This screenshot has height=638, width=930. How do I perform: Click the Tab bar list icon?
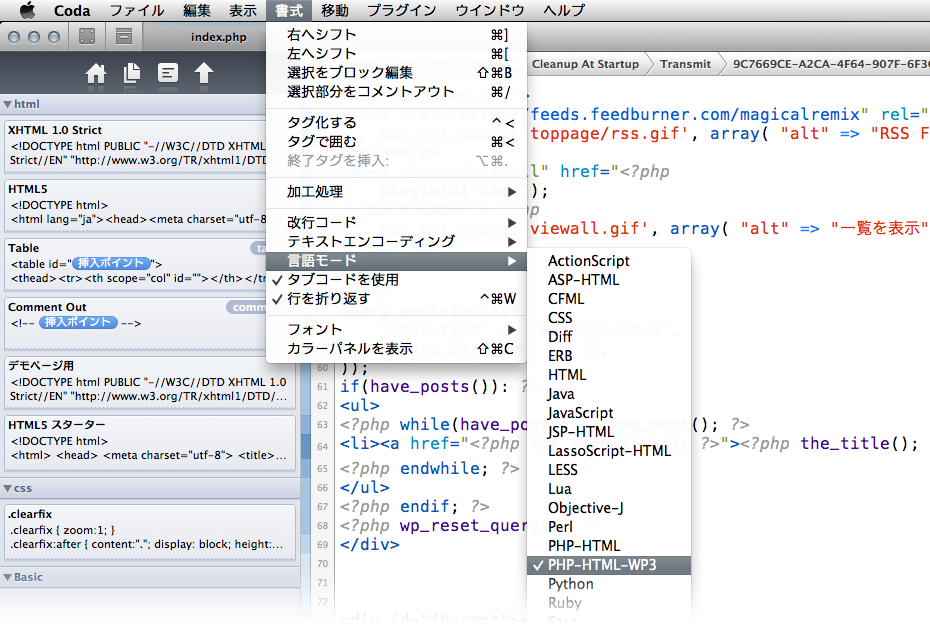coord(122,35)
